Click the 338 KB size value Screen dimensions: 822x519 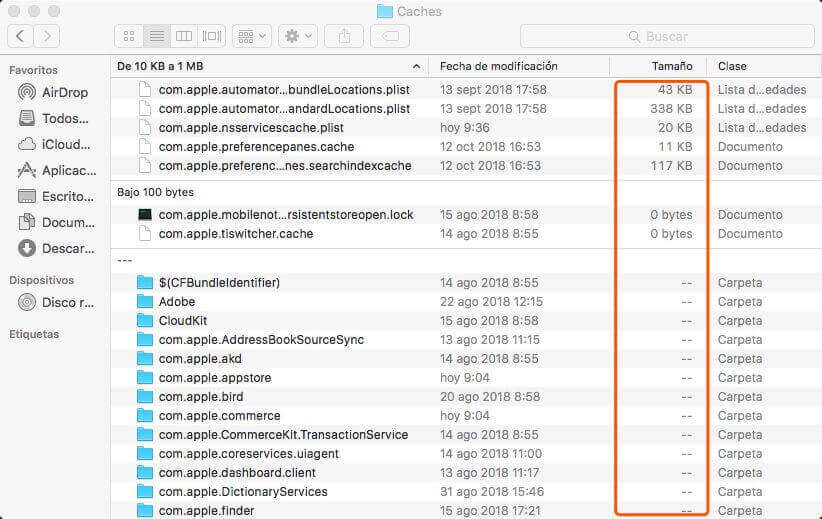[671, 109]
